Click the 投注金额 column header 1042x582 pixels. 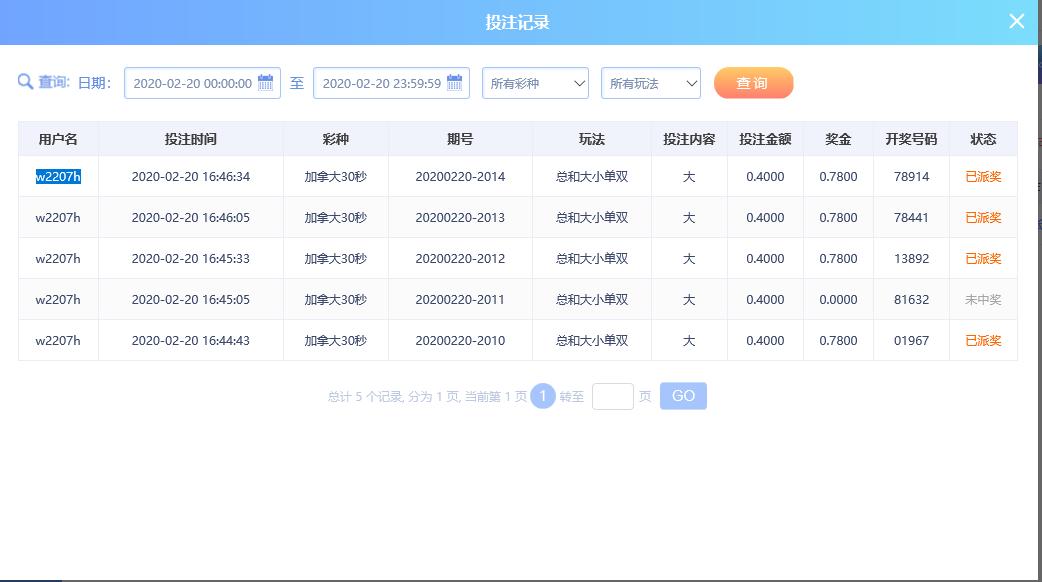coord(765,139)
